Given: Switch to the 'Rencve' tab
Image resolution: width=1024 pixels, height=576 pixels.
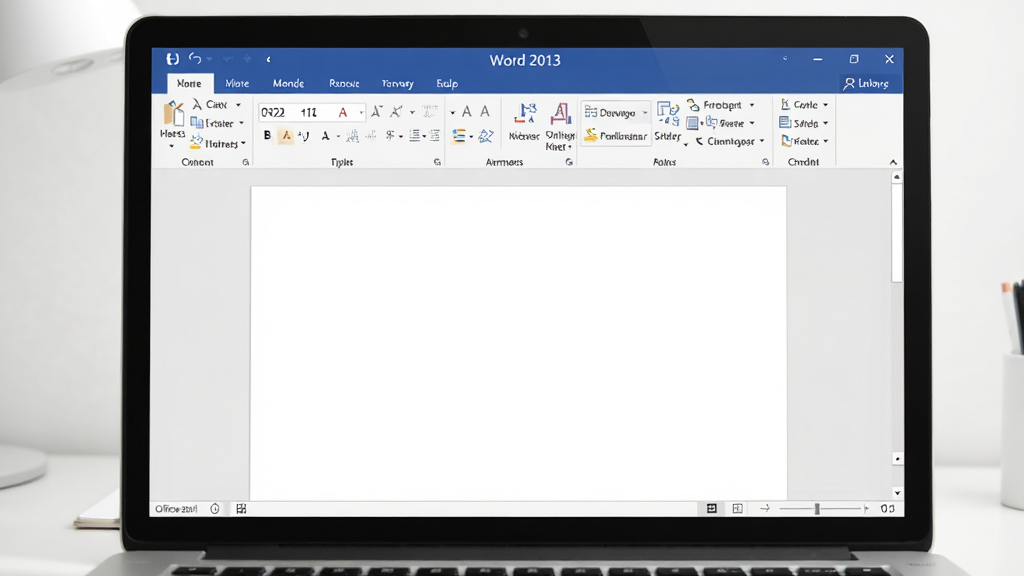Looking at the screenshot, I should (x=344, y=84).
